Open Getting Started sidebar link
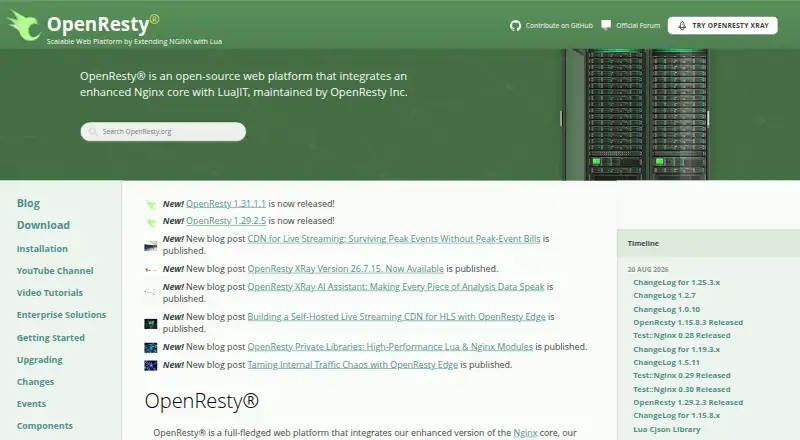Viewport: 800px width, 440px height. click(x=51, y=337)
